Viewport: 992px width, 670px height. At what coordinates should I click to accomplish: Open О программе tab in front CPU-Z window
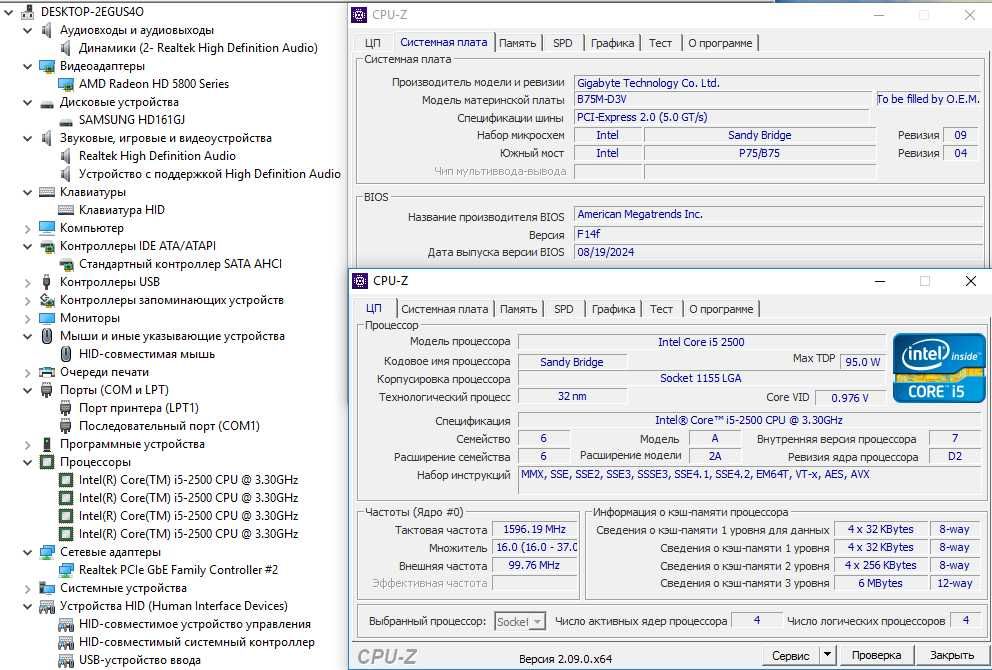pyautogui.click(x=721, y=309)
